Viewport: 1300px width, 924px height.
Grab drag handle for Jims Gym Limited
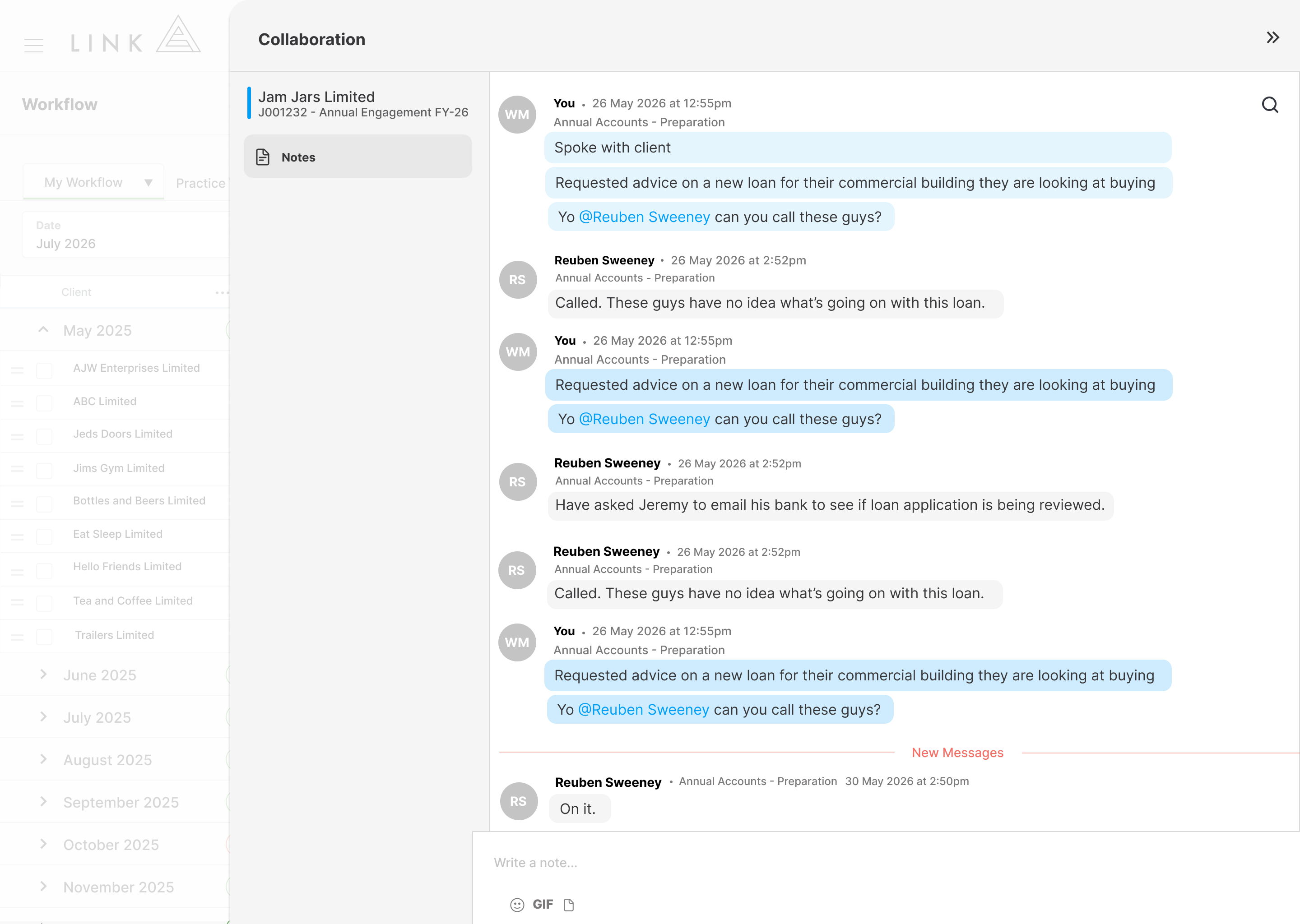[x=17, y=469]
